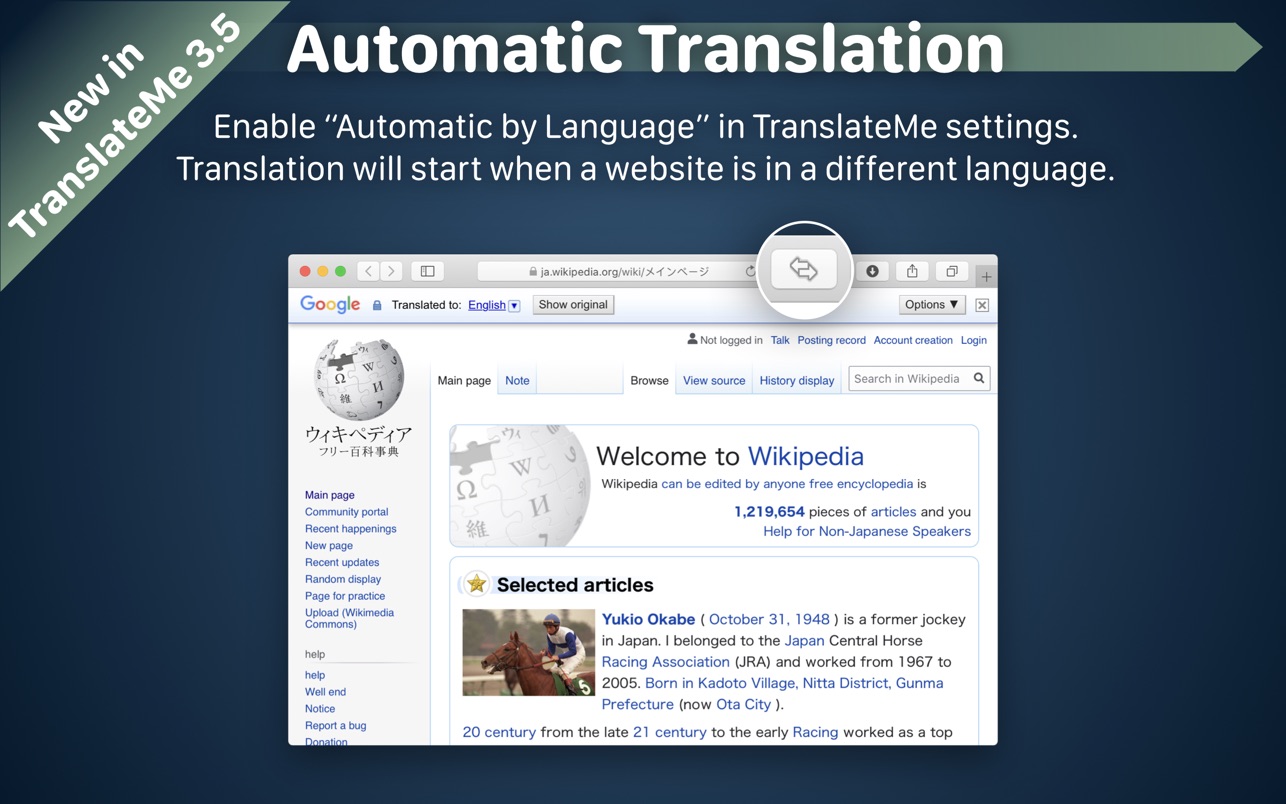Open Main page in the sidebar
This screenshot has width=1286, height=804.
(330, 495)
